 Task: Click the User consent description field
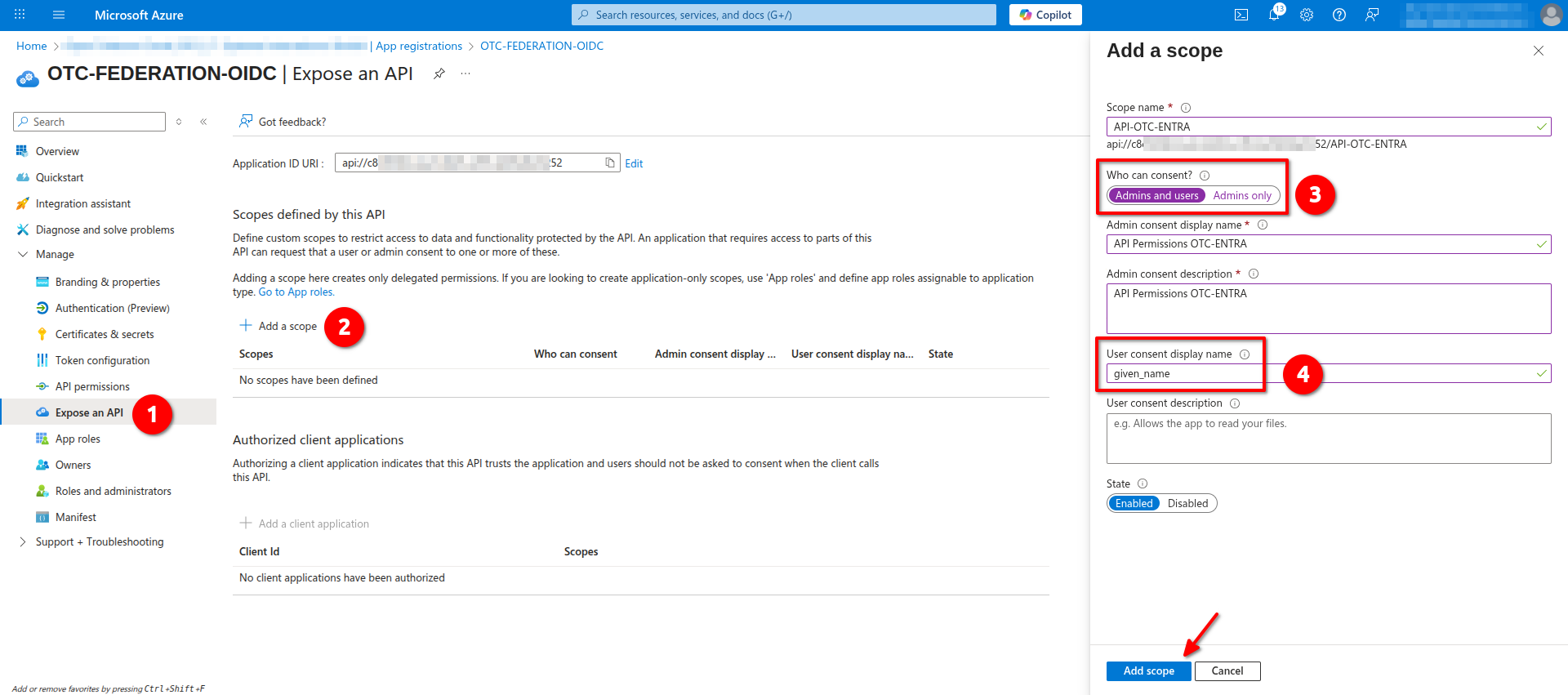click(1328, 439)
